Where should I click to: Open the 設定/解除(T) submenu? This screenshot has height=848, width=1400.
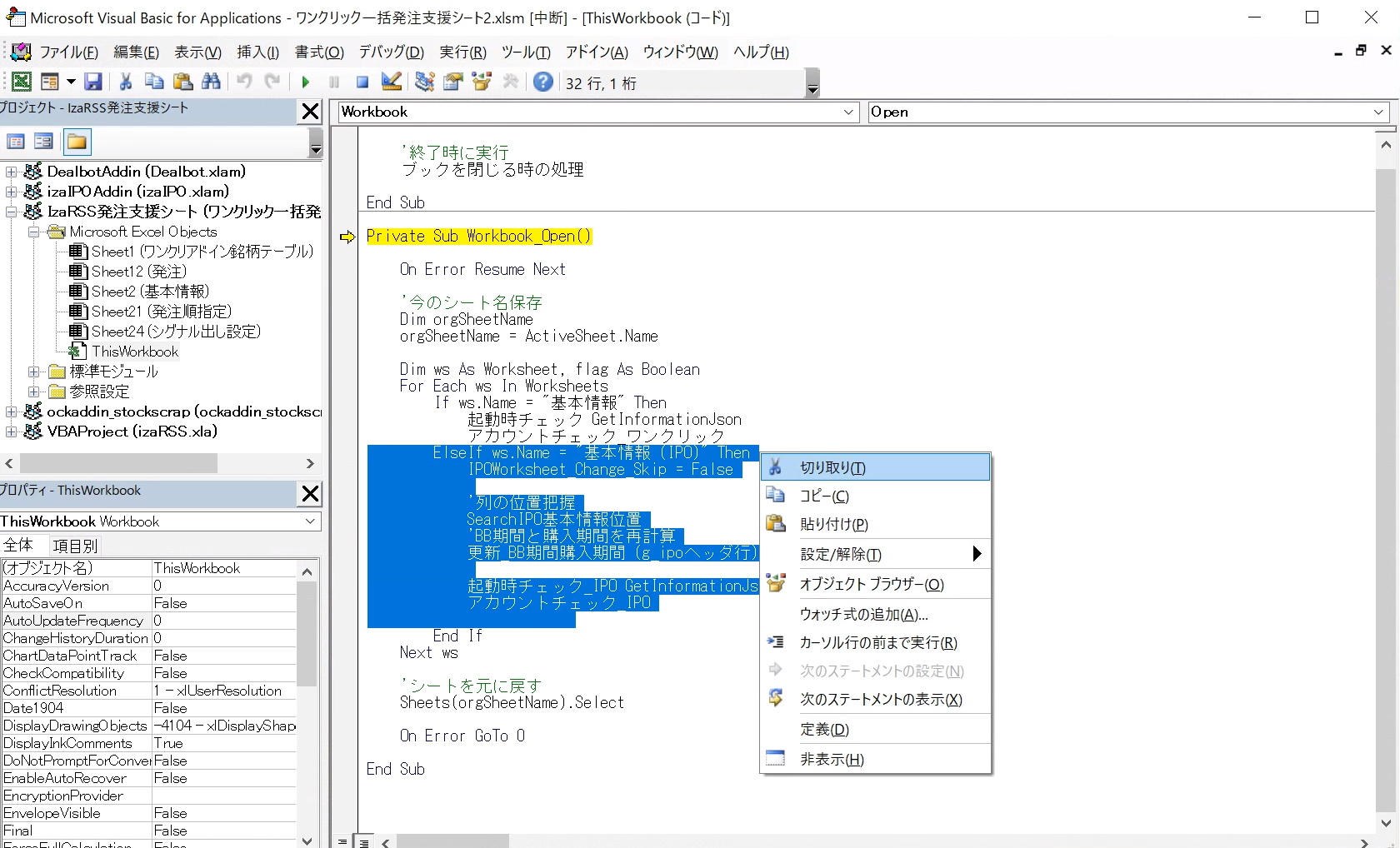click(876, 554)
